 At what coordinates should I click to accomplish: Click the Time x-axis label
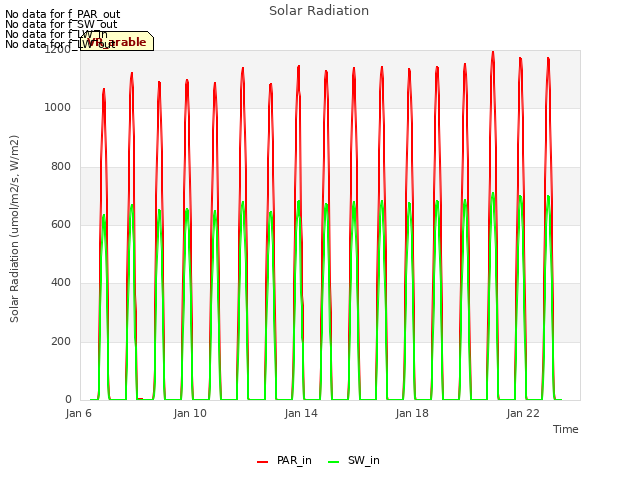pos(565,429)
